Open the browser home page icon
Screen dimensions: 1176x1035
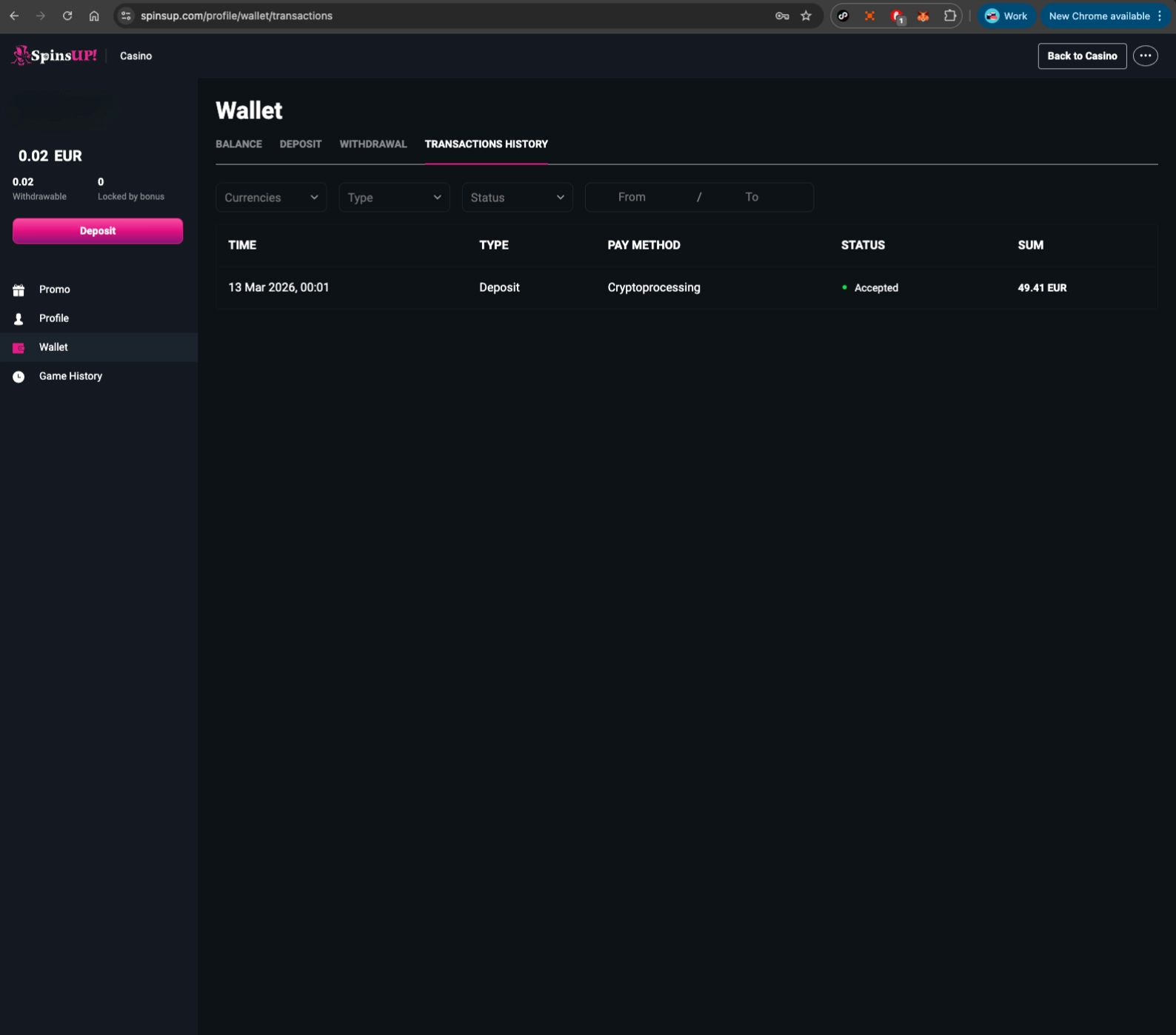(x=94, y=16)
